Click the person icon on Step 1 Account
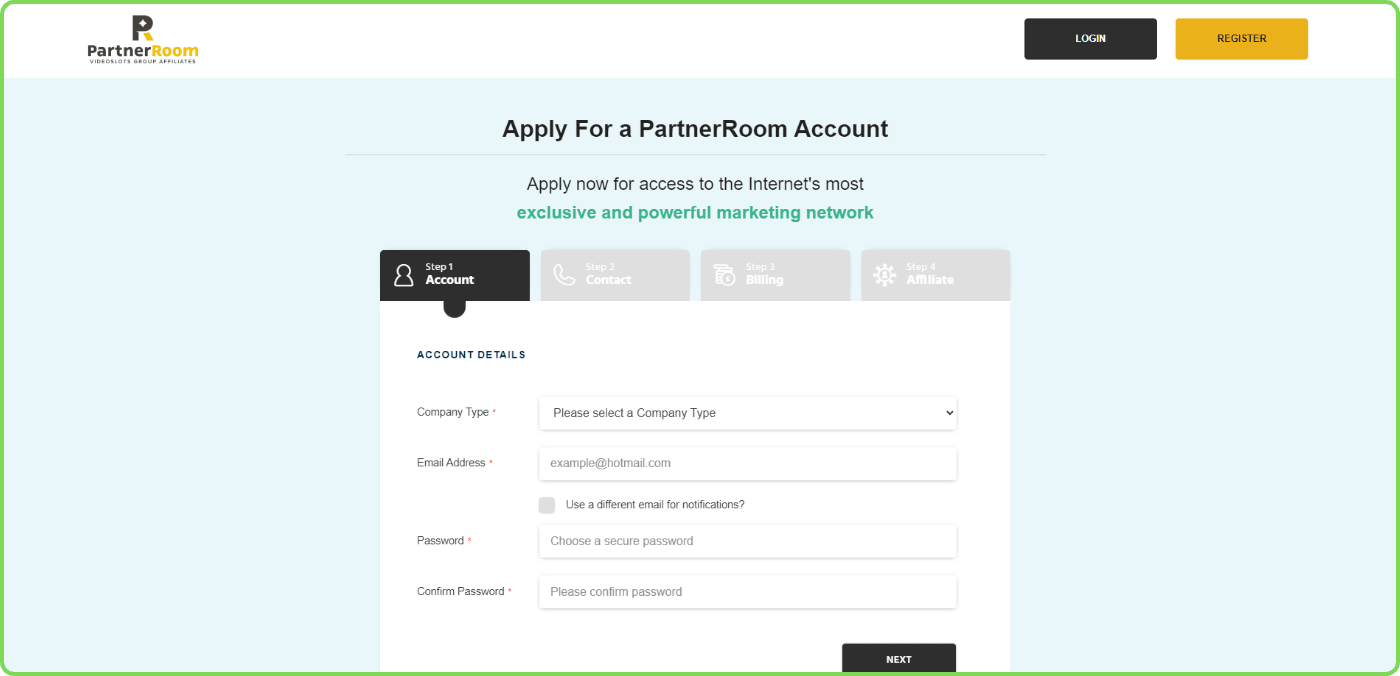 tap(403, 274)
